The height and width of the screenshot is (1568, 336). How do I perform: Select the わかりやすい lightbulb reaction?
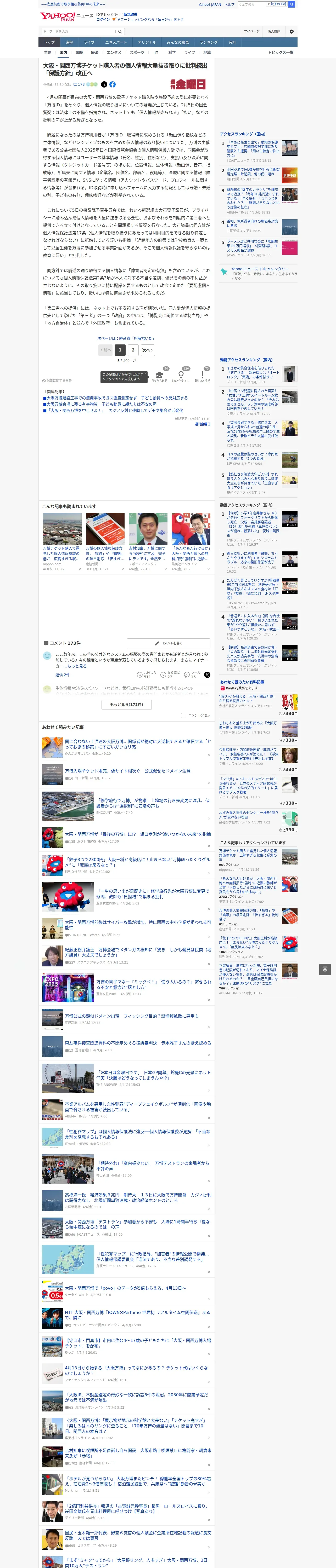pos(181,375)
